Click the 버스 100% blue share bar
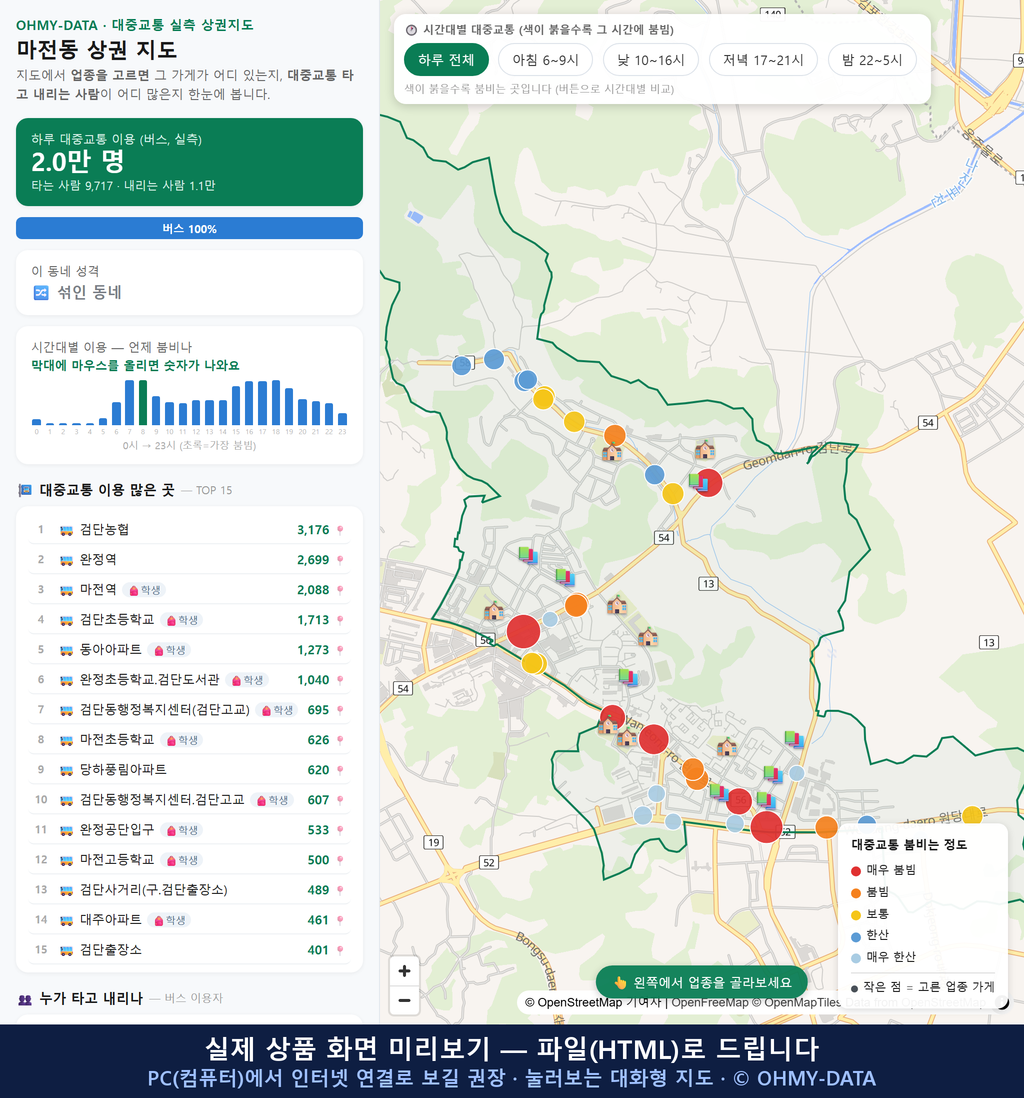Screen dimensions: 1024x1098 189,228
